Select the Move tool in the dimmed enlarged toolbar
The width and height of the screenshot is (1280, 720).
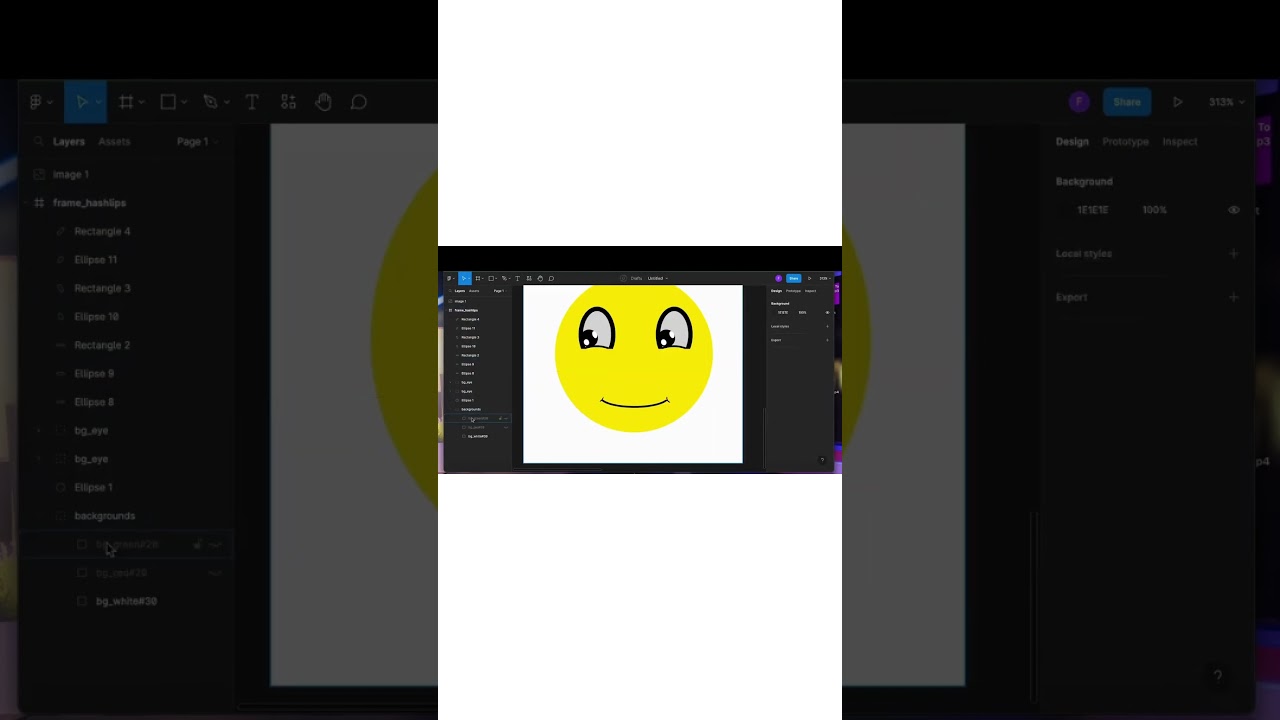[81, 102]
